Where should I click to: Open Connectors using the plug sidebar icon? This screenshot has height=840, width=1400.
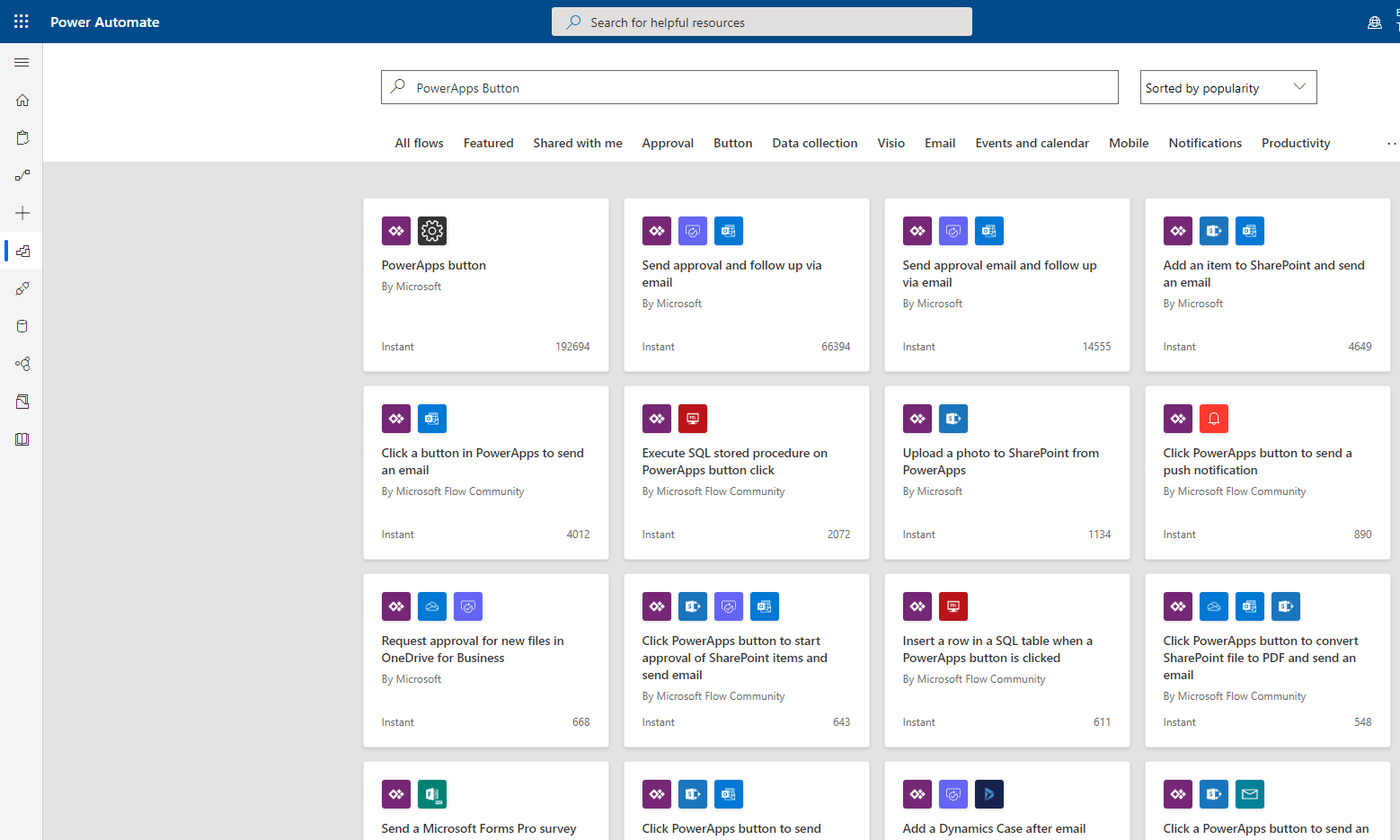pyautogui.click(x=21, y=288)
